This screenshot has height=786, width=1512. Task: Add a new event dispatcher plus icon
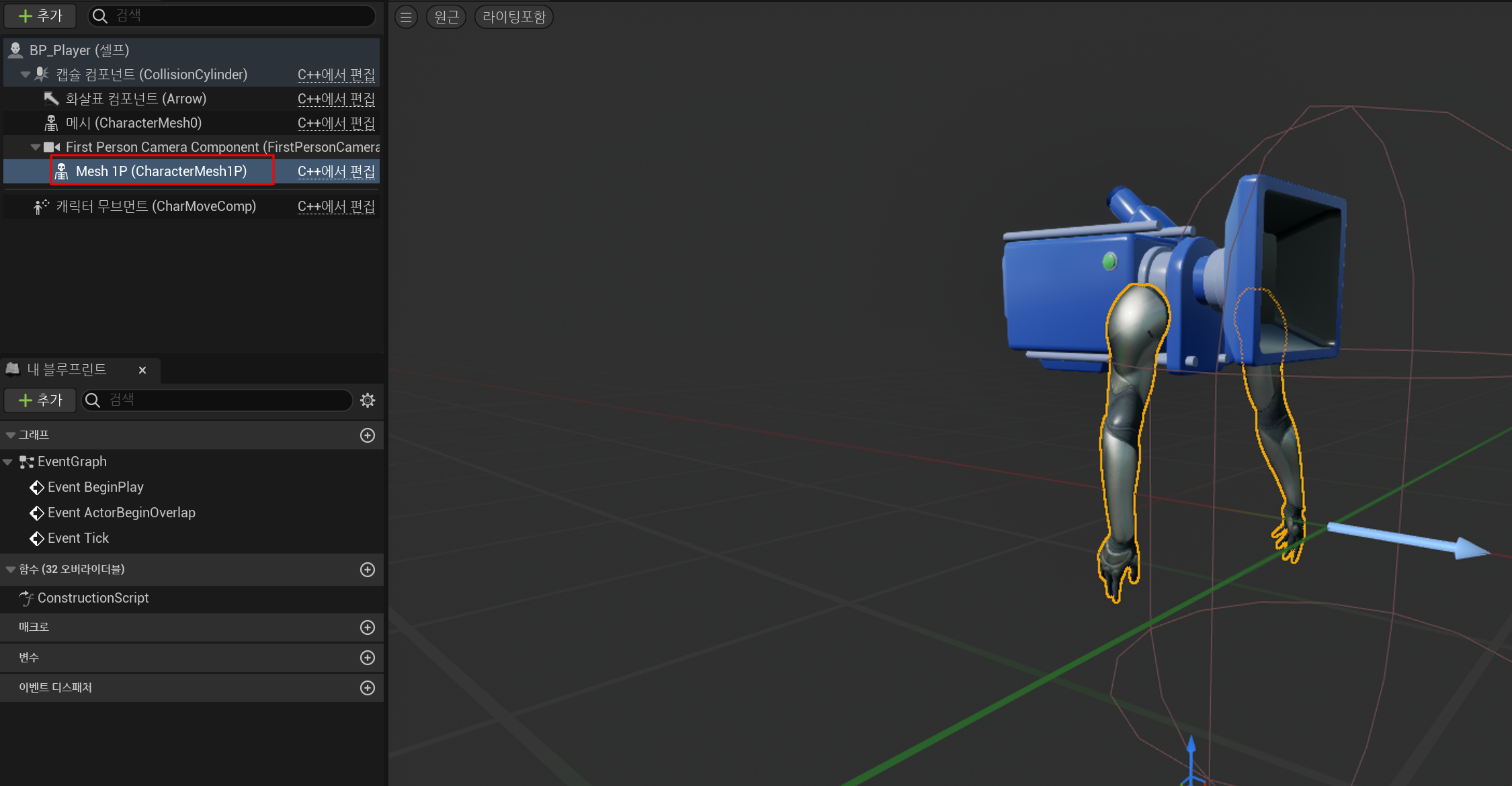[x=368, y=688]
